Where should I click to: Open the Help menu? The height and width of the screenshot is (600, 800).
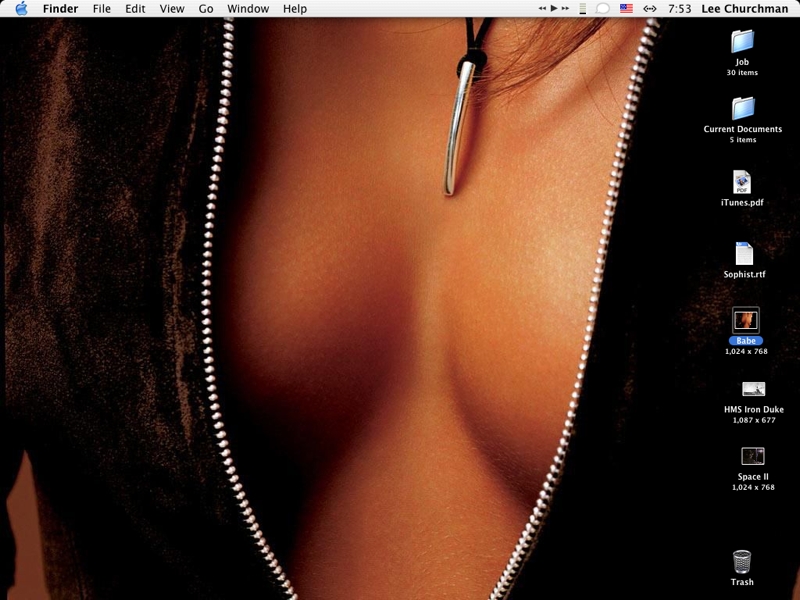[x=295, y=9]
